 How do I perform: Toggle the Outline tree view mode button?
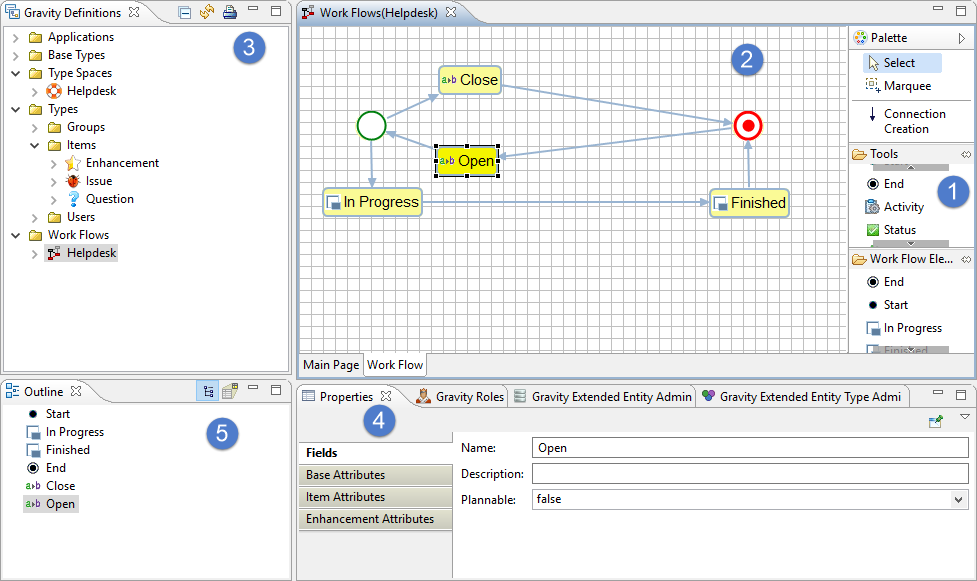tap(207, 391)
